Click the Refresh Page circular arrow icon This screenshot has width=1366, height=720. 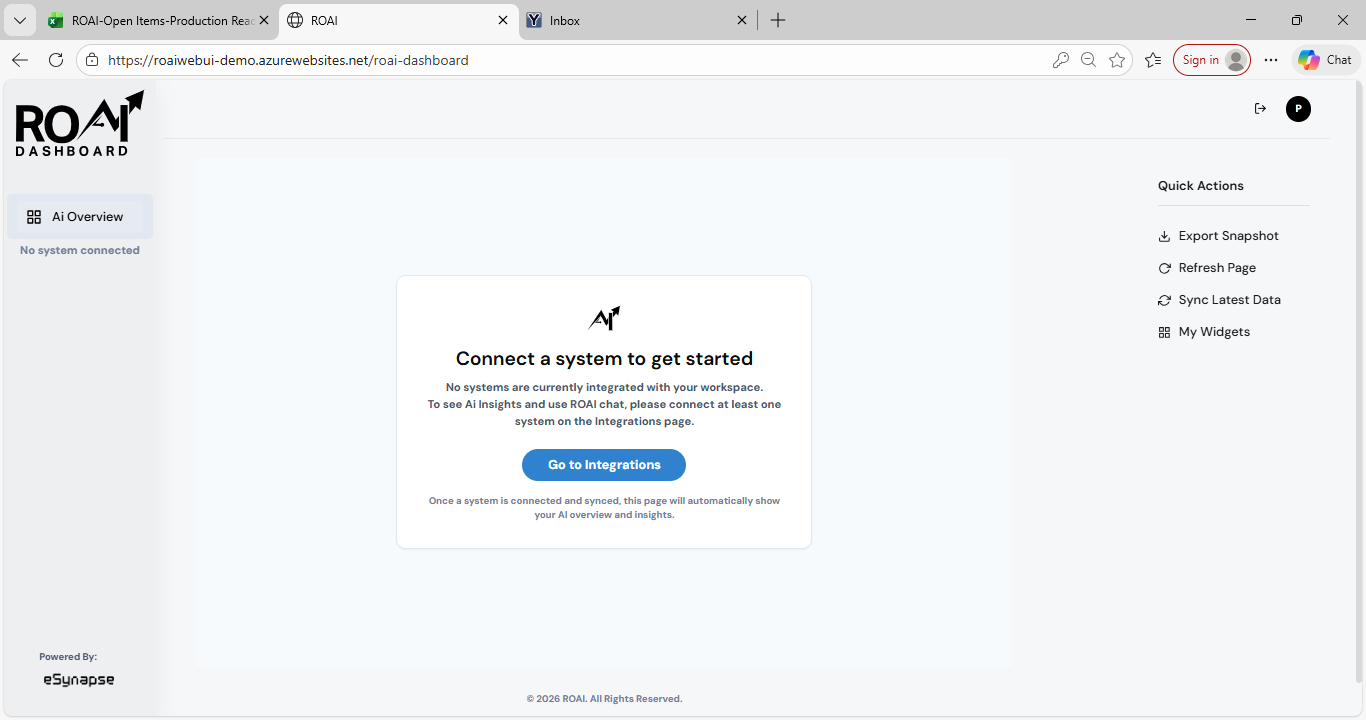(x=1164, y=269)
